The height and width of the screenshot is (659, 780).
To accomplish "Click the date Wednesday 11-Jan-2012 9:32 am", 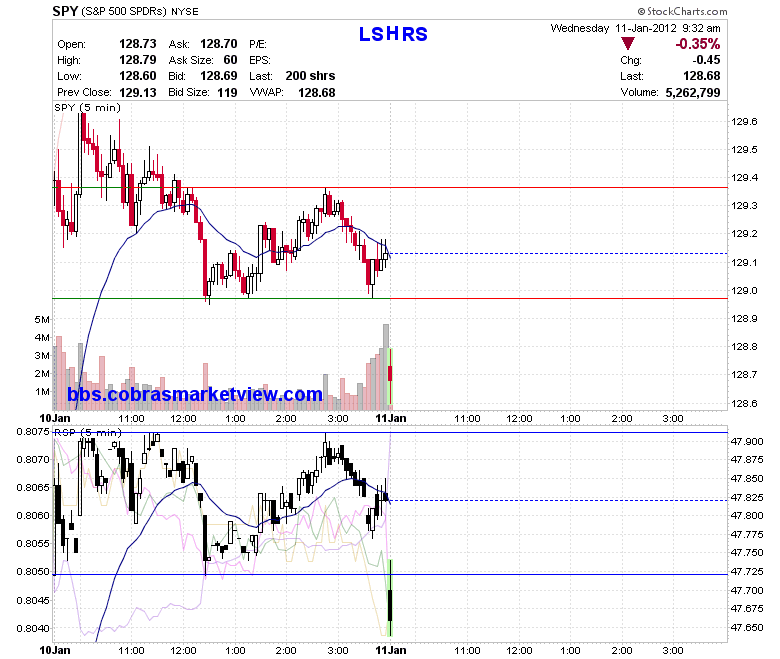I will pos(635,28).
